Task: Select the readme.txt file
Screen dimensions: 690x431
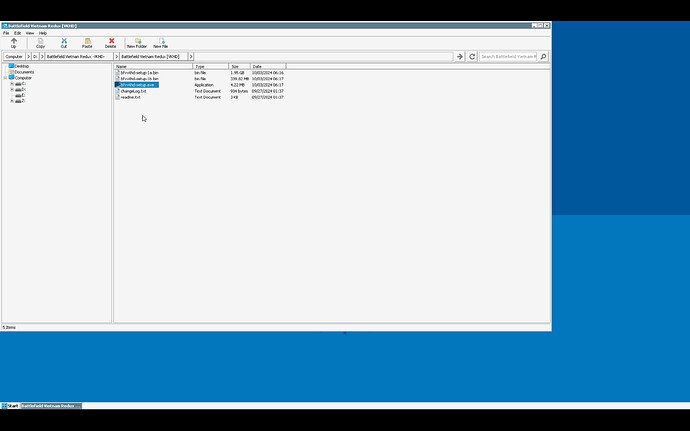Action: point(130,97)
